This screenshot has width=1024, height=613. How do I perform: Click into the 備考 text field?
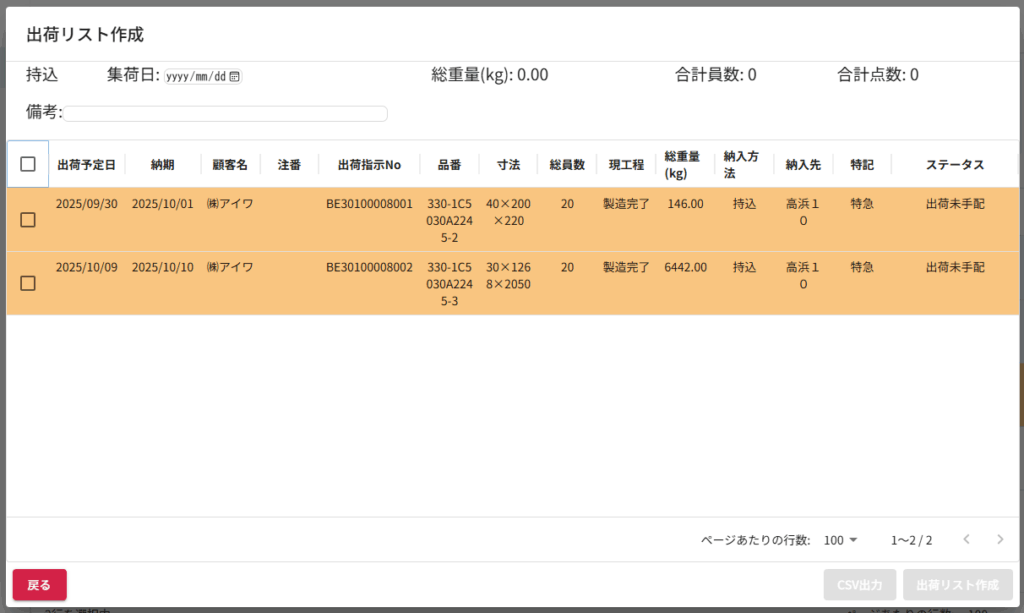pos(226,114)
